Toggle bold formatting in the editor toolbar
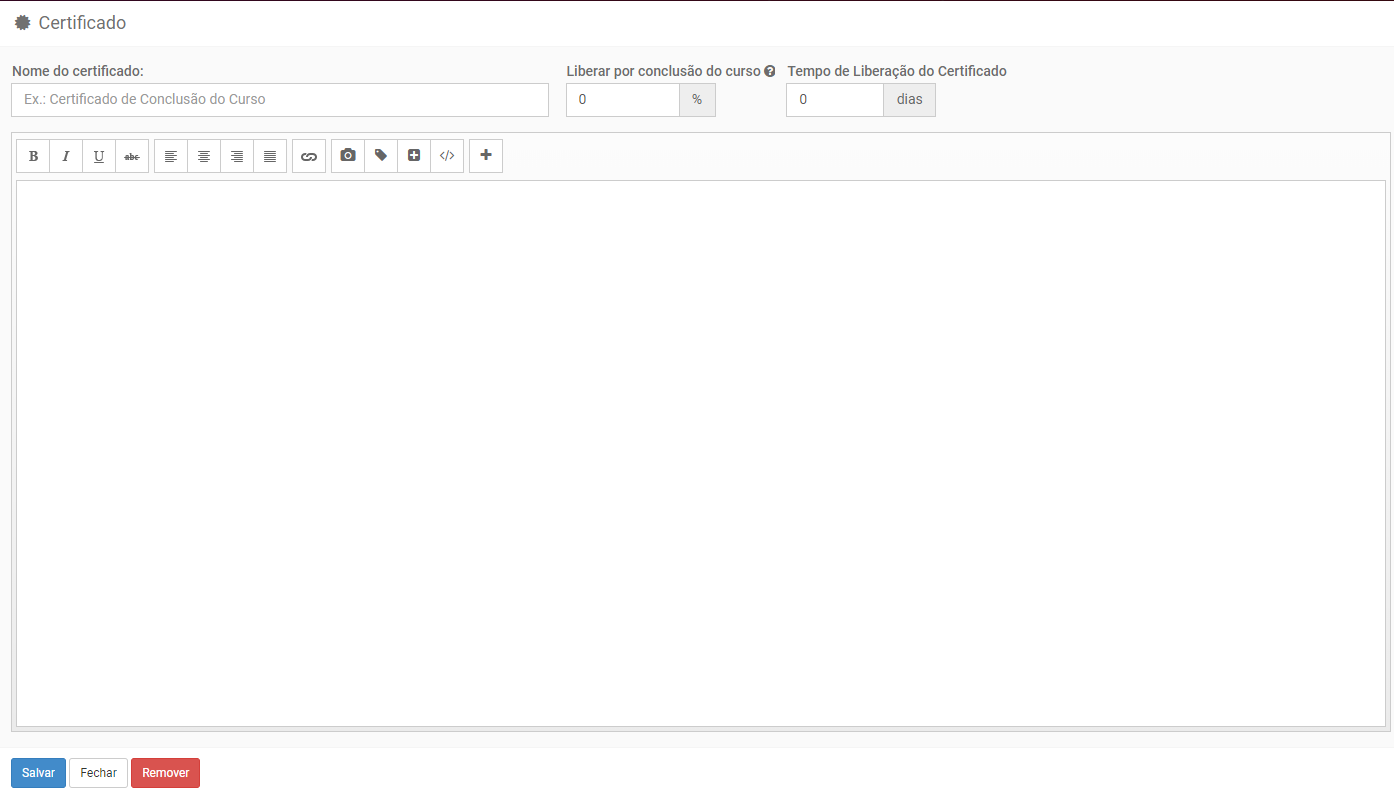This screenshot has height=793, width=1394. (33, 156)
